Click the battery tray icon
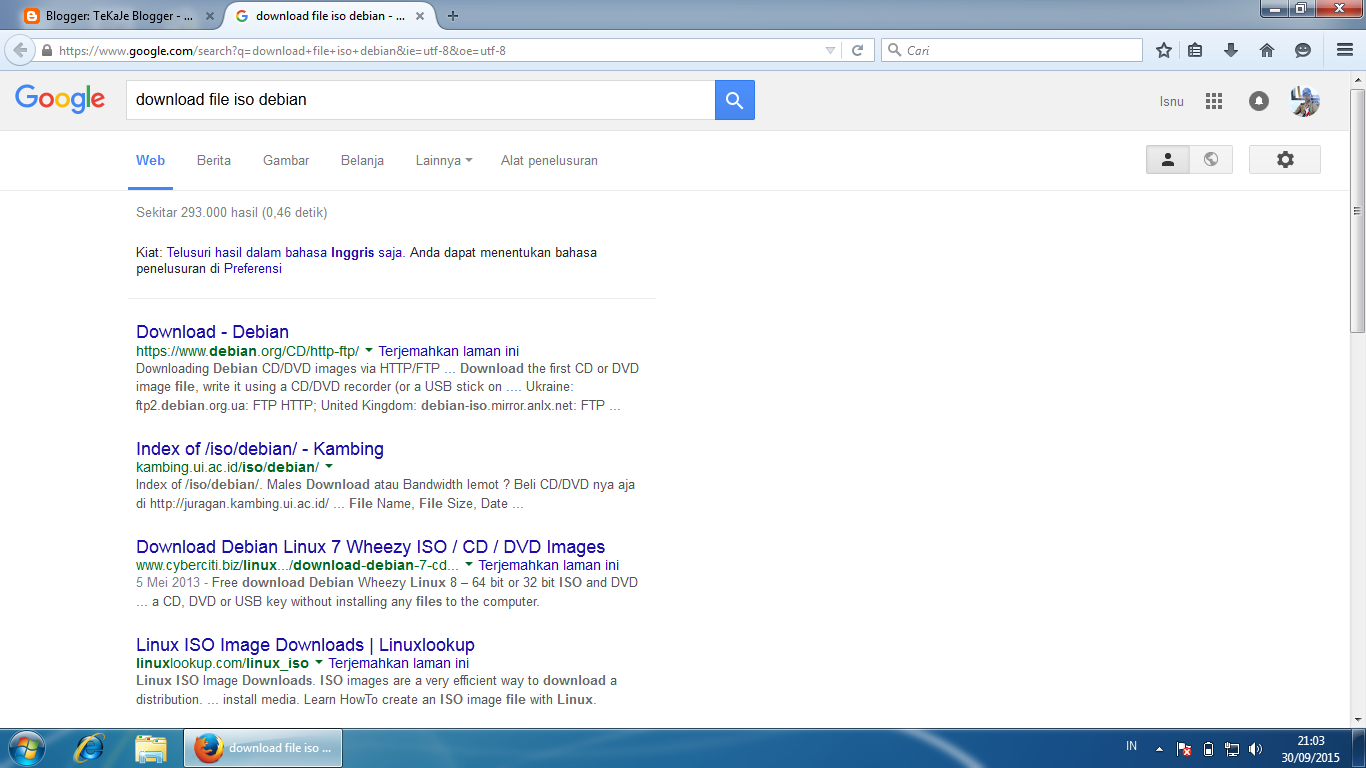 tap(1208, 748)
